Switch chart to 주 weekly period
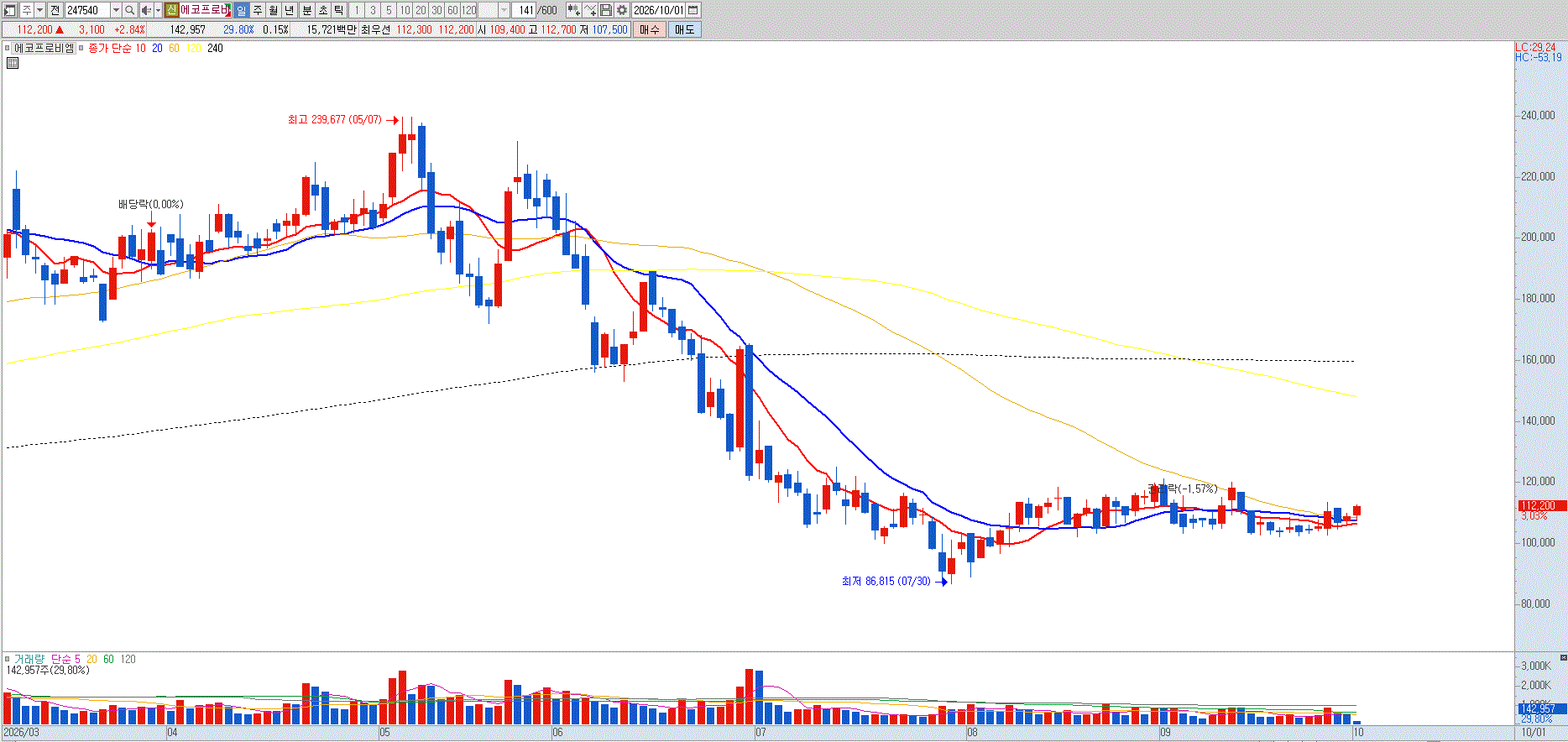The image size is (1568, 742). 258,10
